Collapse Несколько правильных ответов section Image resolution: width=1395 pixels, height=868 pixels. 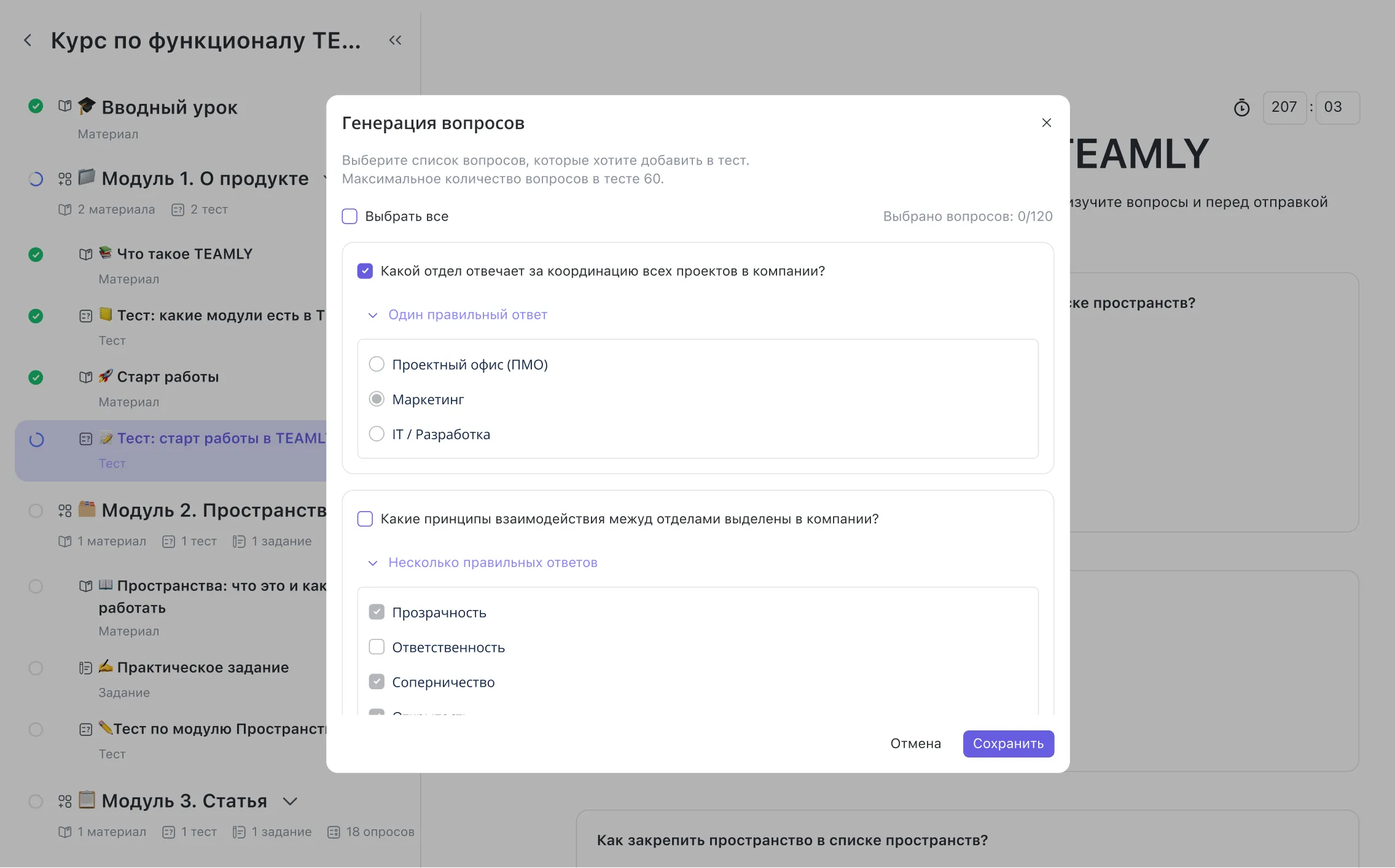click(372, 563)
